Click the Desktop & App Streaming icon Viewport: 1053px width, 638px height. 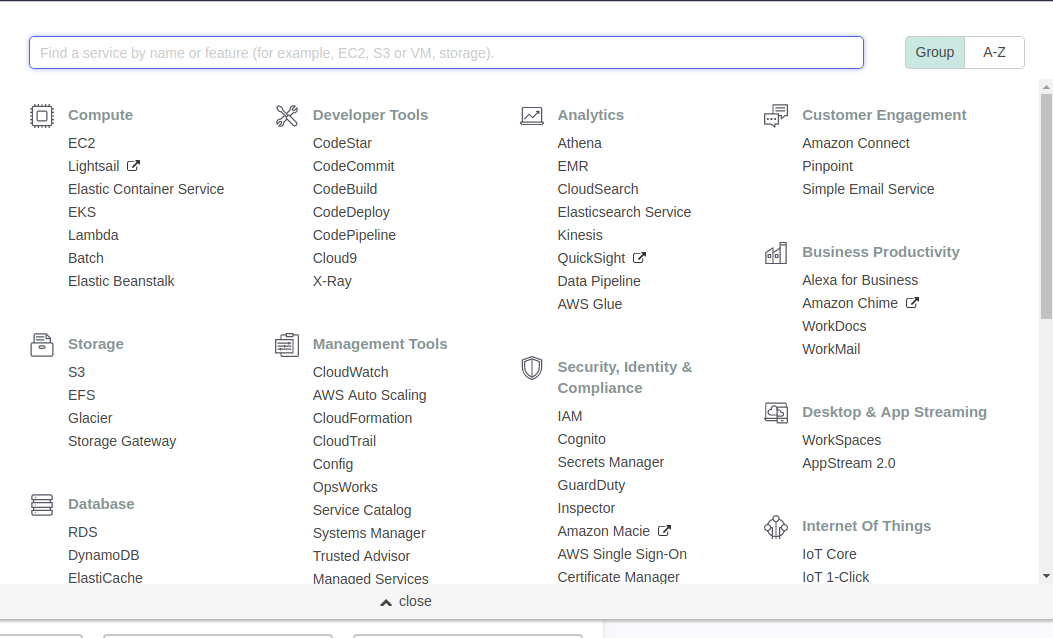(x=776, y=413)
